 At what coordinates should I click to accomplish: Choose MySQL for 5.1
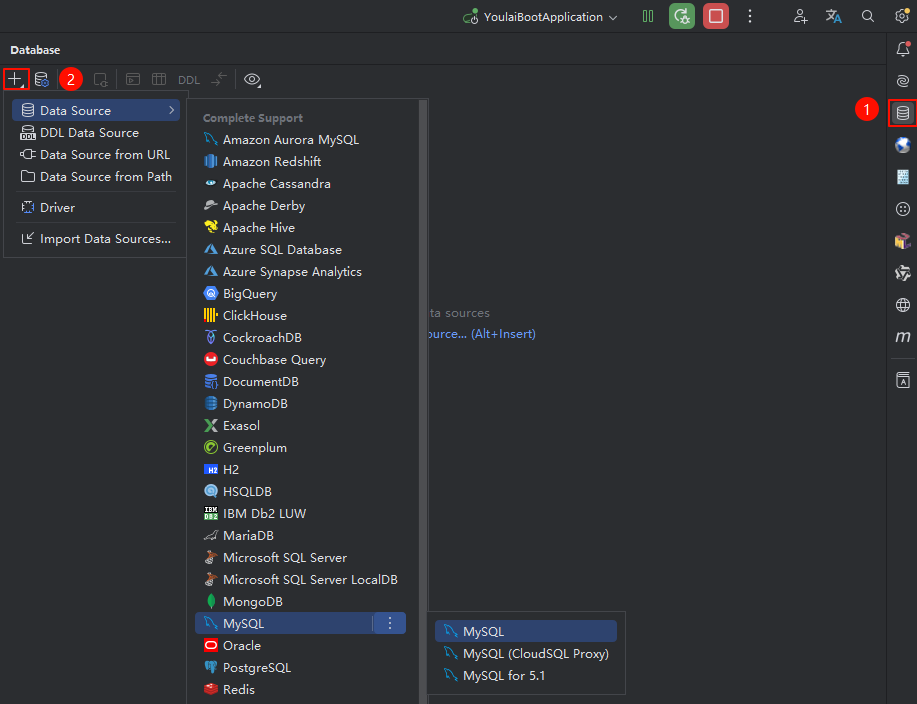coord(526,676)
